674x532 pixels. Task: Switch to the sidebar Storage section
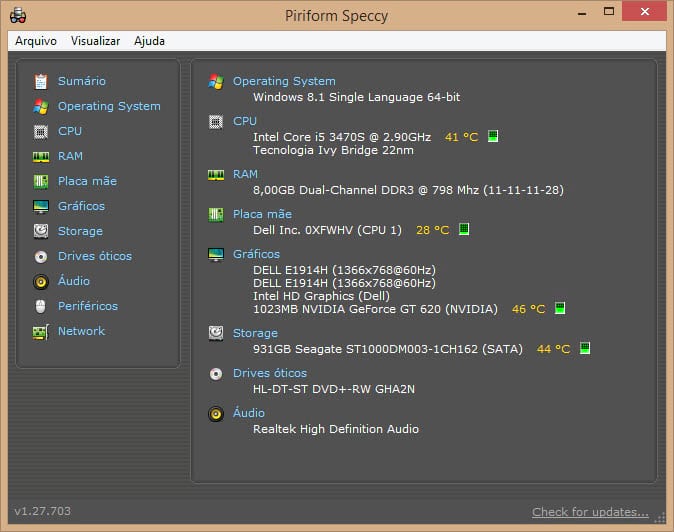80,231
